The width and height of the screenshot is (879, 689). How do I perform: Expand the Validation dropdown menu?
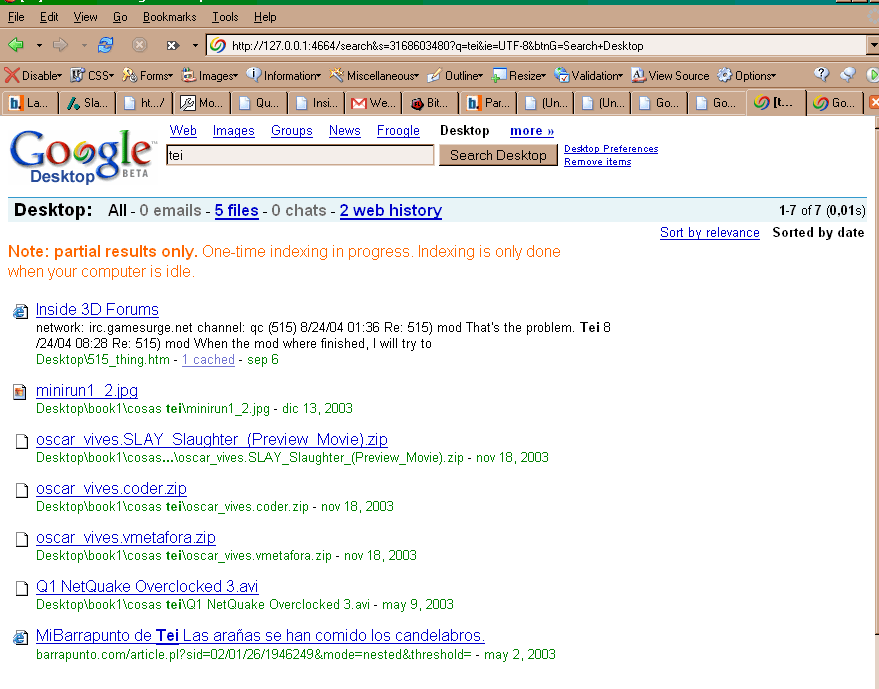click(589, 75)
